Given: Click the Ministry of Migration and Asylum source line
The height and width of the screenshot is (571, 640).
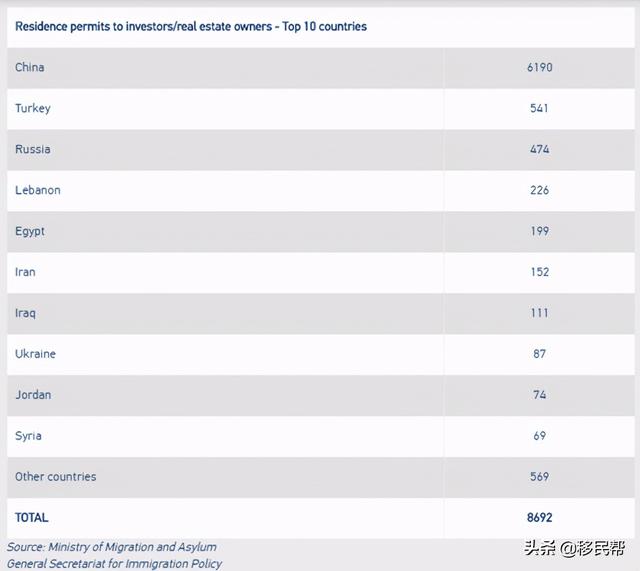Looking at the screenshot, I should click(112, 547).
